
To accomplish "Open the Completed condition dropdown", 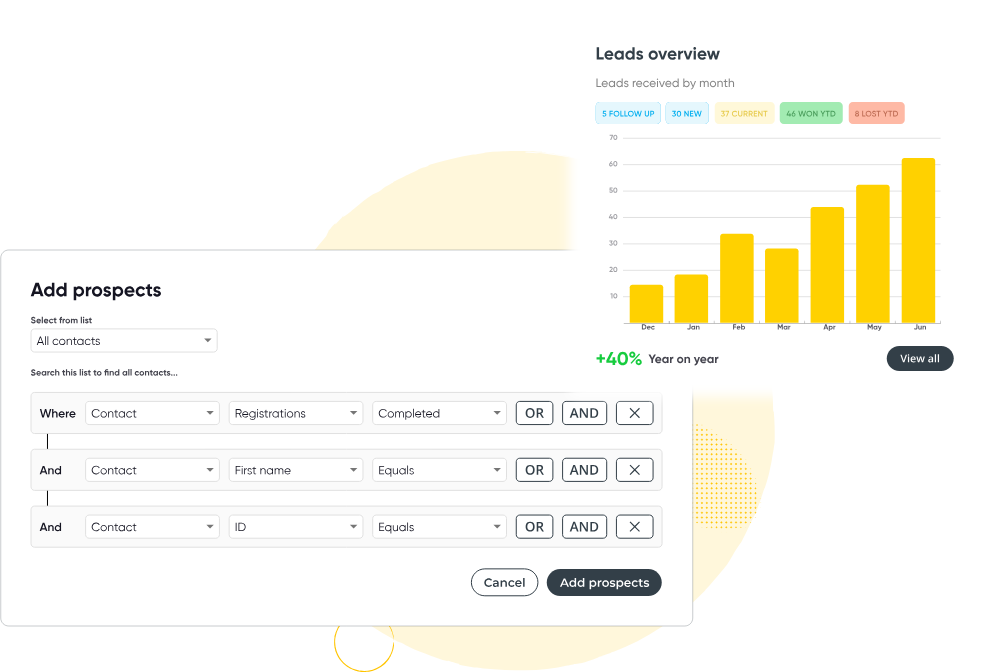I will [440, 413].
